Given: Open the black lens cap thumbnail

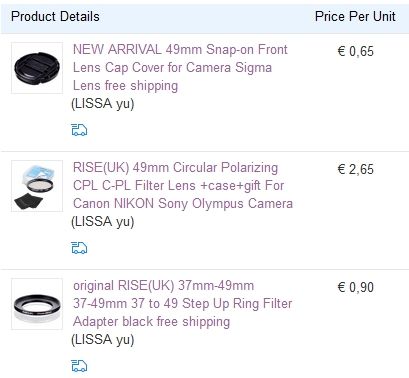Looking at the screenshot, I should (37, 68).
